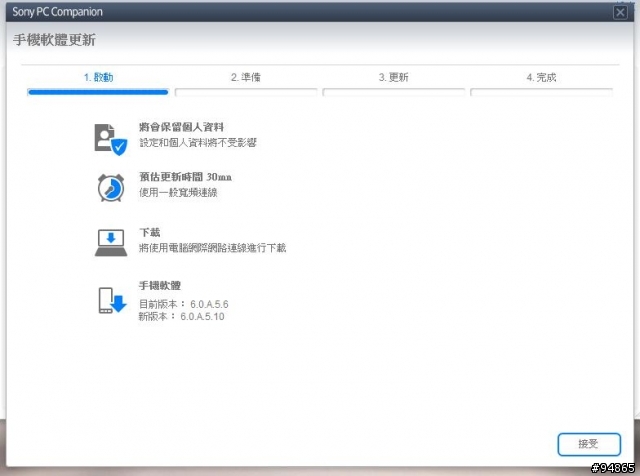
Task: Click the laptop download icon
Action: click(x=111, y=242)
